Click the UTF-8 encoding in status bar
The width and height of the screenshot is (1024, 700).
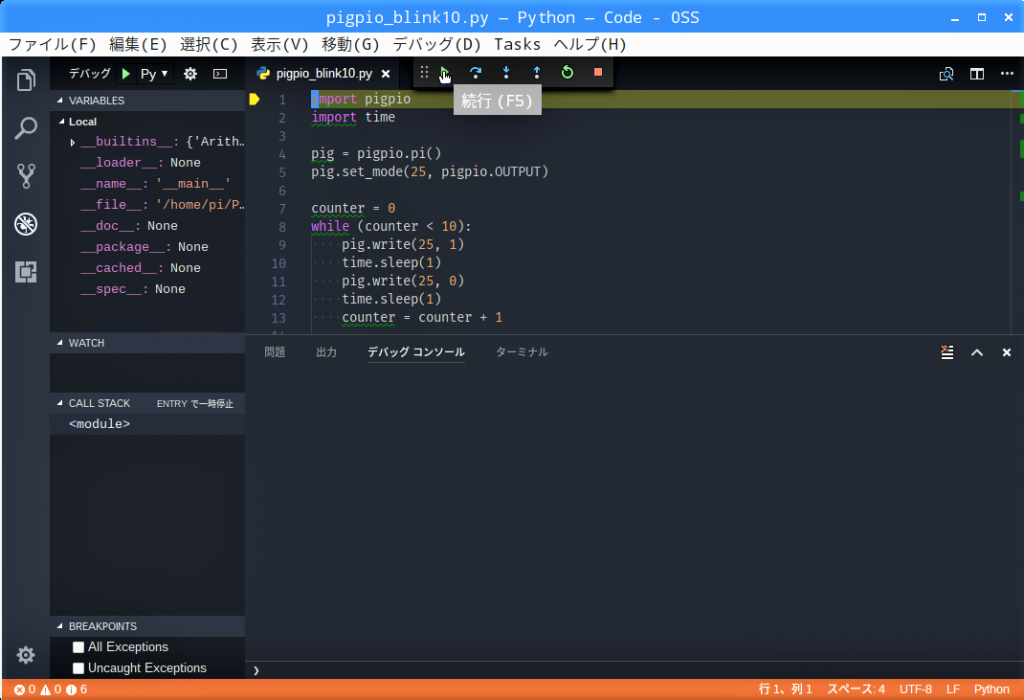[915, 689]
